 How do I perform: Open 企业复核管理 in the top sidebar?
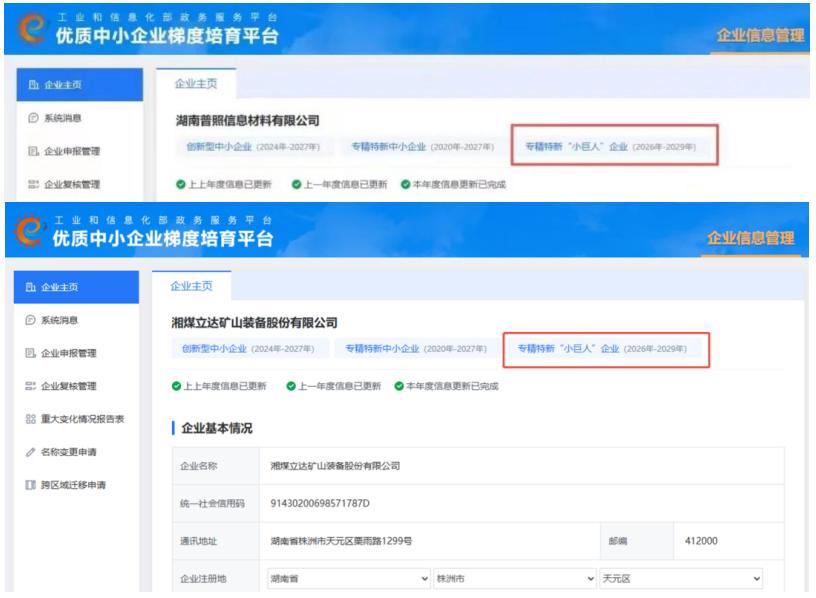click(80, 184)
